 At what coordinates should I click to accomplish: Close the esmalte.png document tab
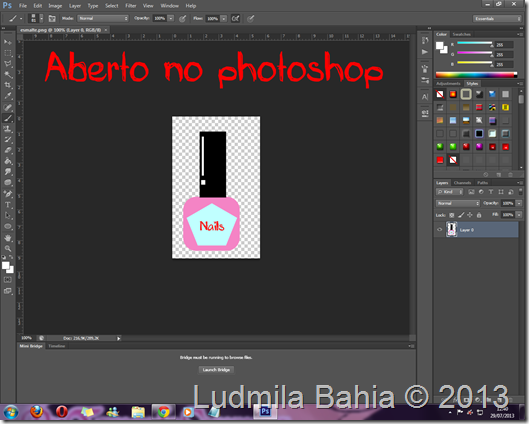tap(106, 30)
